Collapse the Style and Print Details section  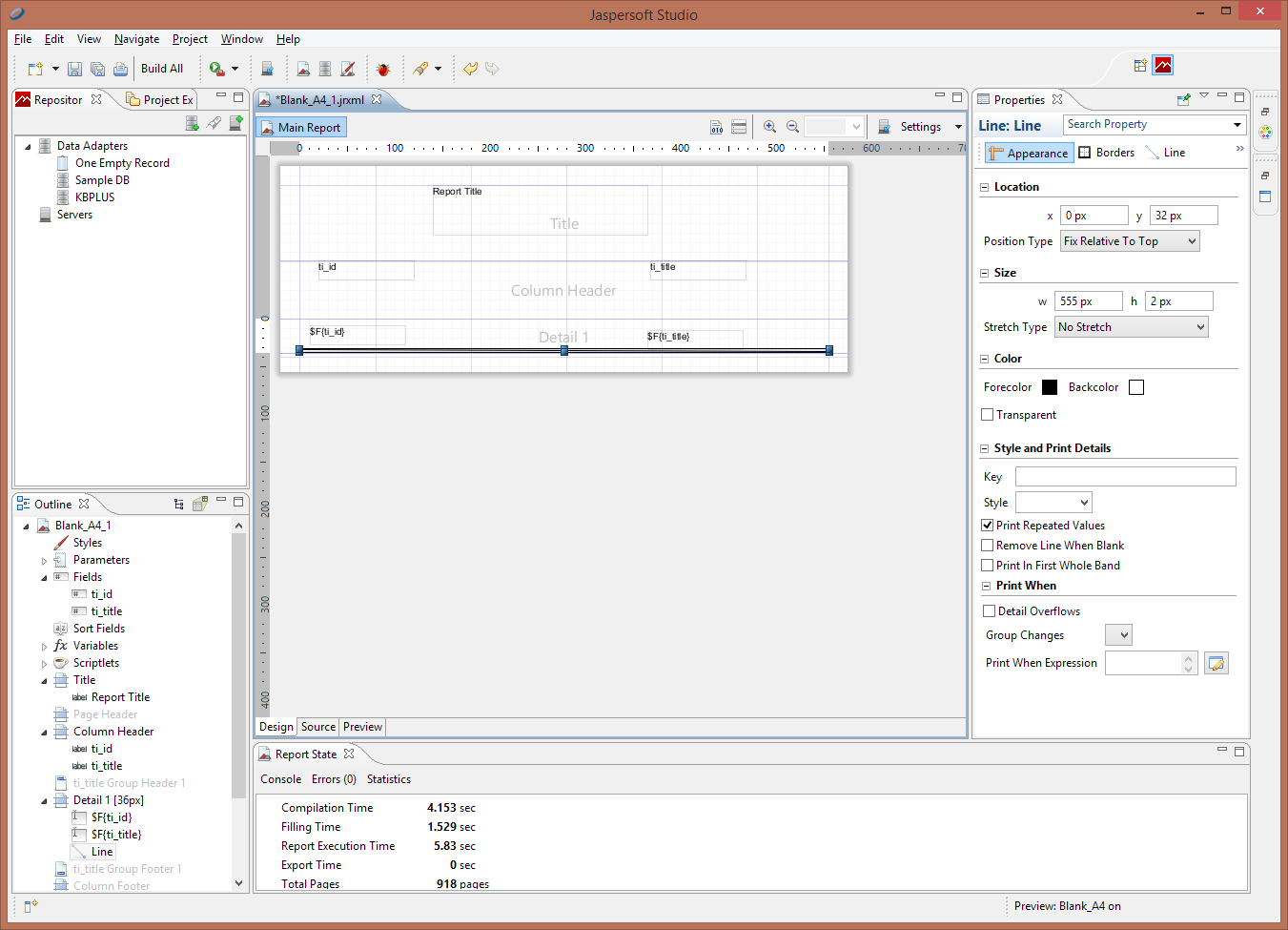985,448
